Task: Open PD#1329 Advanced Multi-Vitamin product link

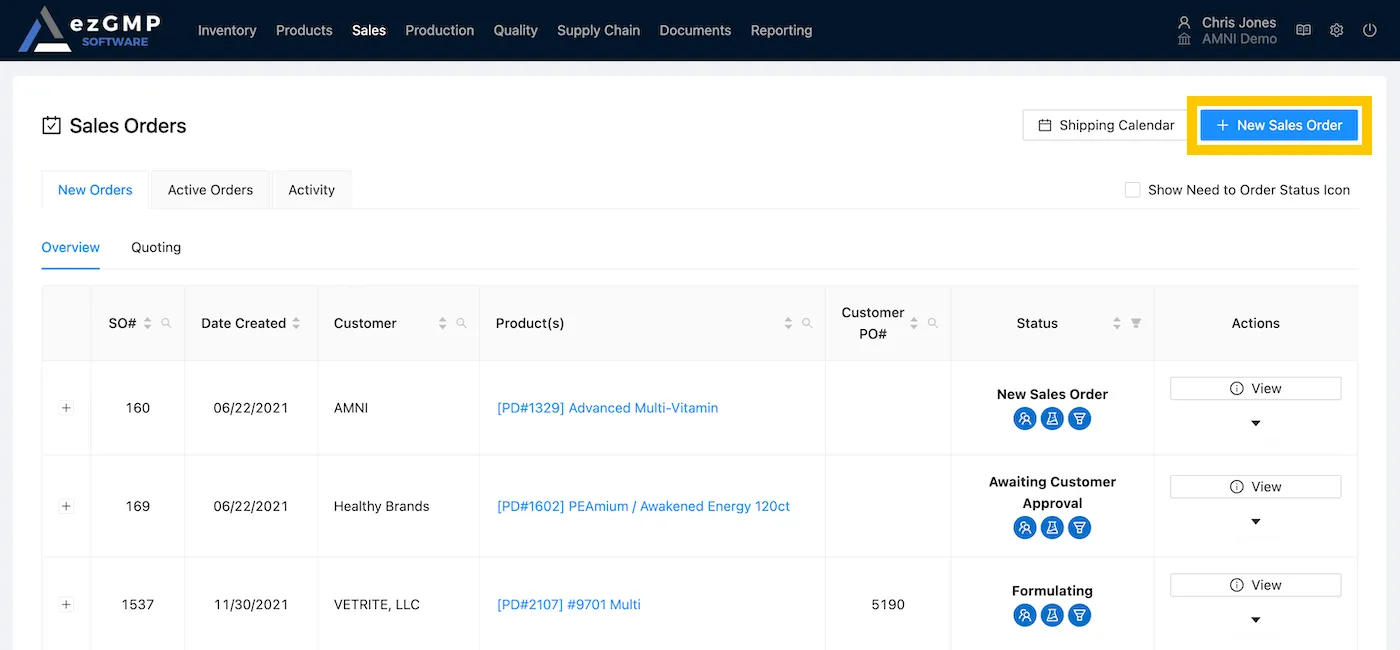Action: (x=607, y=408)
